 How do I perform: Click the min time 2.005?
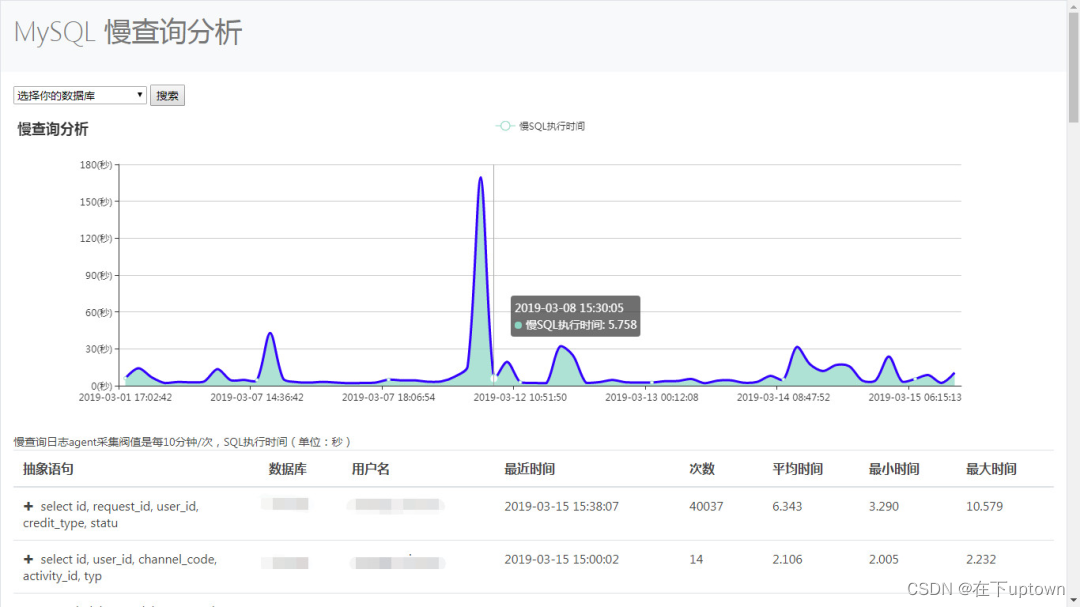point(884,559)
